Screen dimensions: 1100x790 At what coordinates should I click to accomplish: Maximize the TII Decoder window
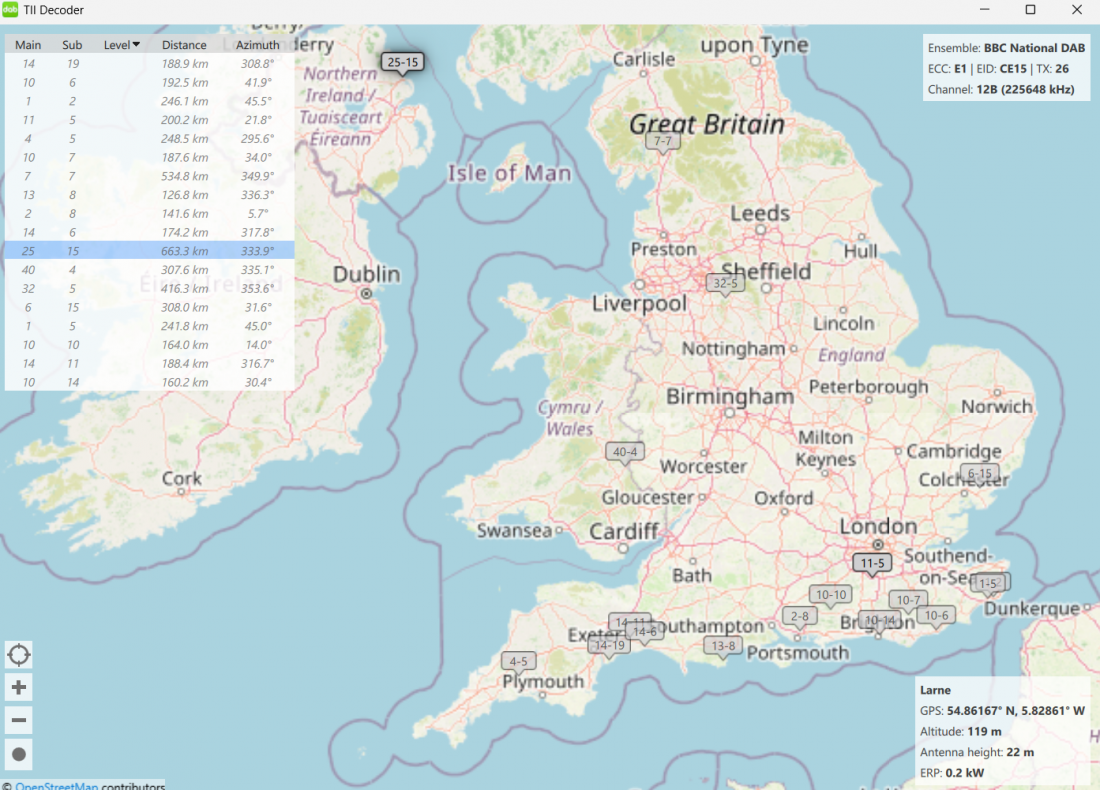click(1031, 10)
